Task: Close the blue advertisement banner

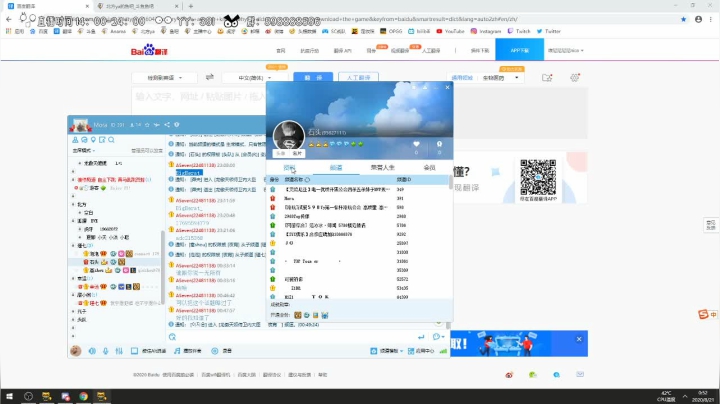Action: point(579,339)
